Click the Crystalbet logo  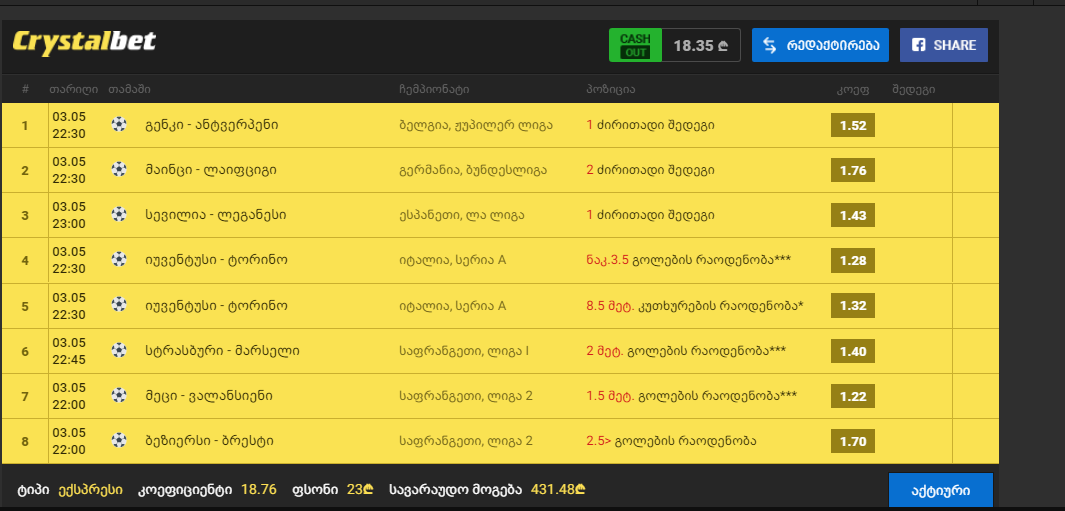point(84,43)
